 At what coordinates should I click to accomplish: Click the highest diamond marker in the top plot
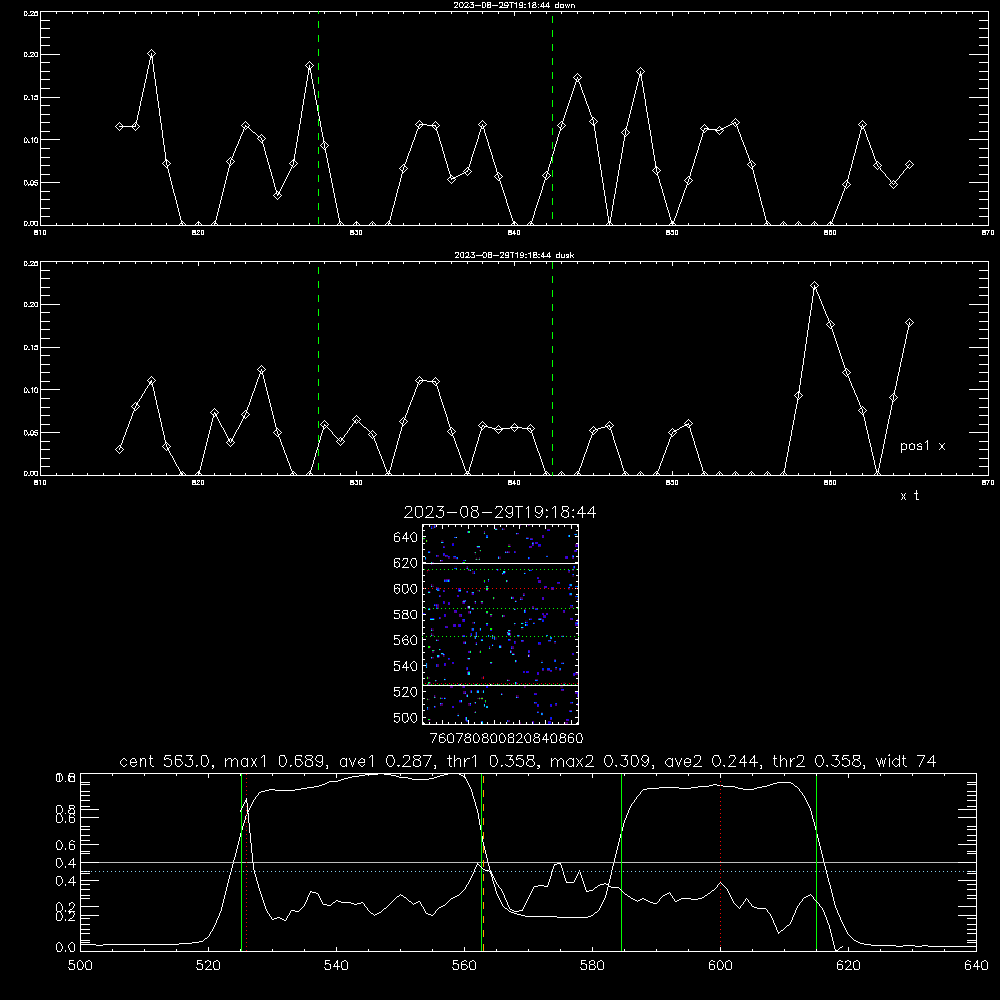151,54
